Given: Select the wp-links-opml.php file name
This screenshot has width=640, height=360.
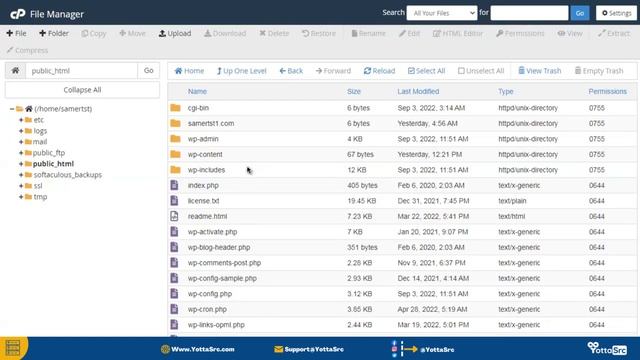Looking at the screenshot, I should [216, 325].
